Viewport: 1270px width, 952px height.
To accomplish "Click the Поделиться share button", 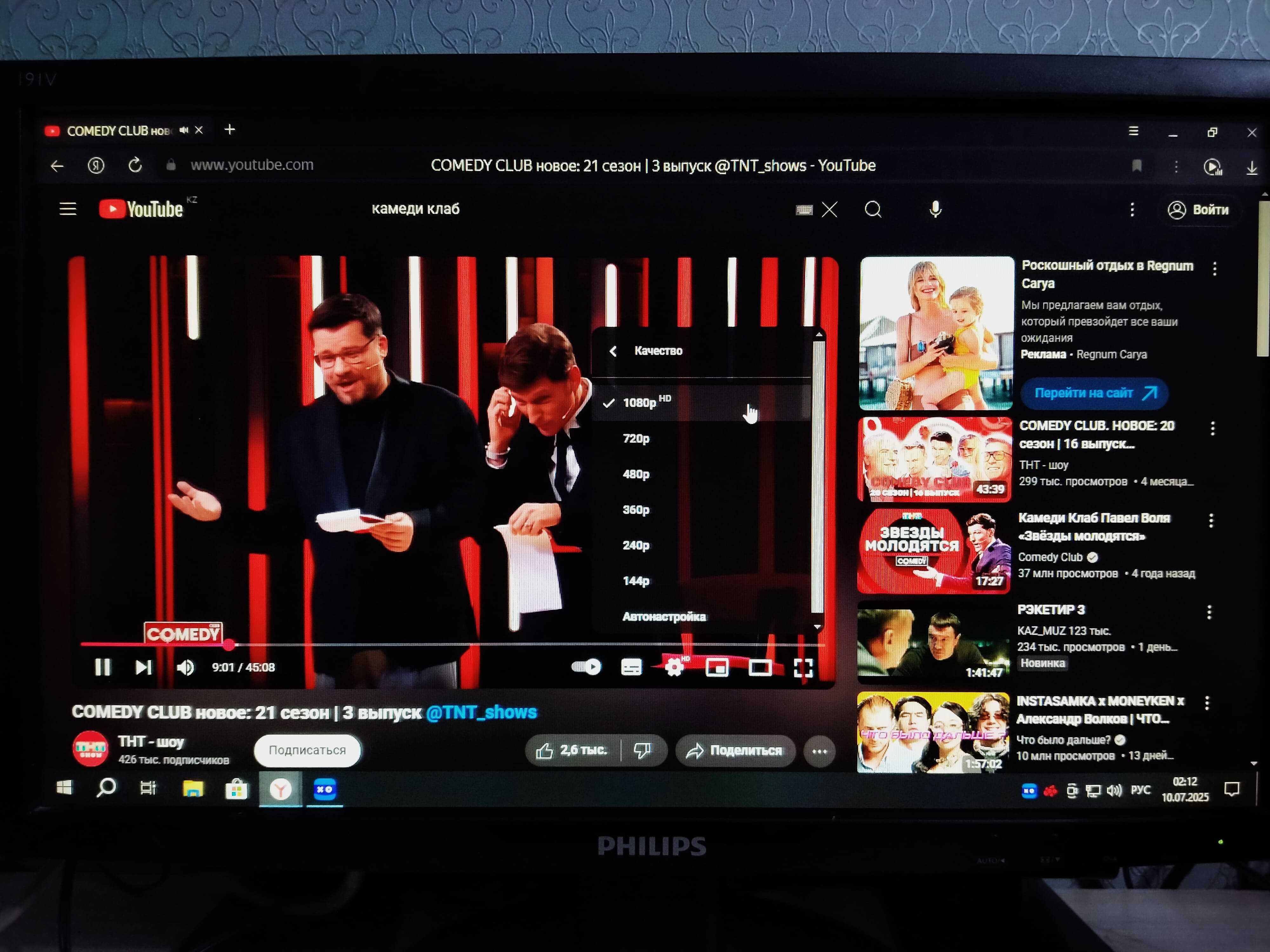I will [x=735, y=750].
